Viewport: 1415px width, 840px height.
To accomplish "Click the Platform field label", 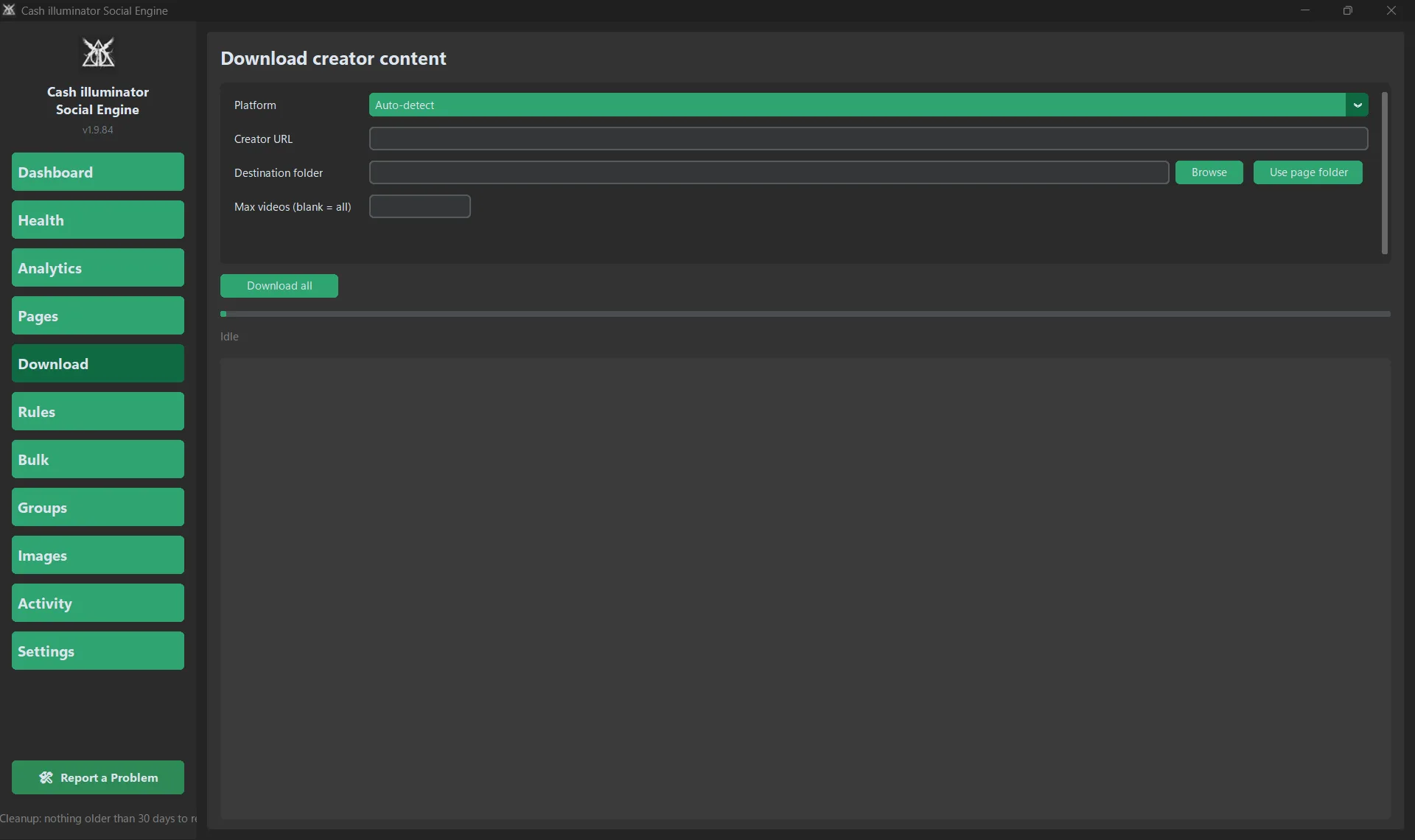I will click(255, 105).
